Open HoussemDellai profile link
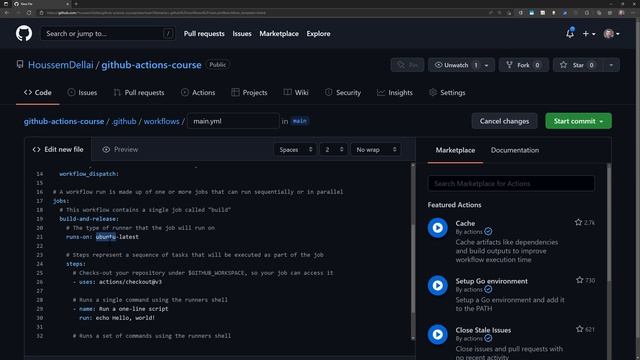Viewport: 640px width, 360px height. (x=60, y=65)
